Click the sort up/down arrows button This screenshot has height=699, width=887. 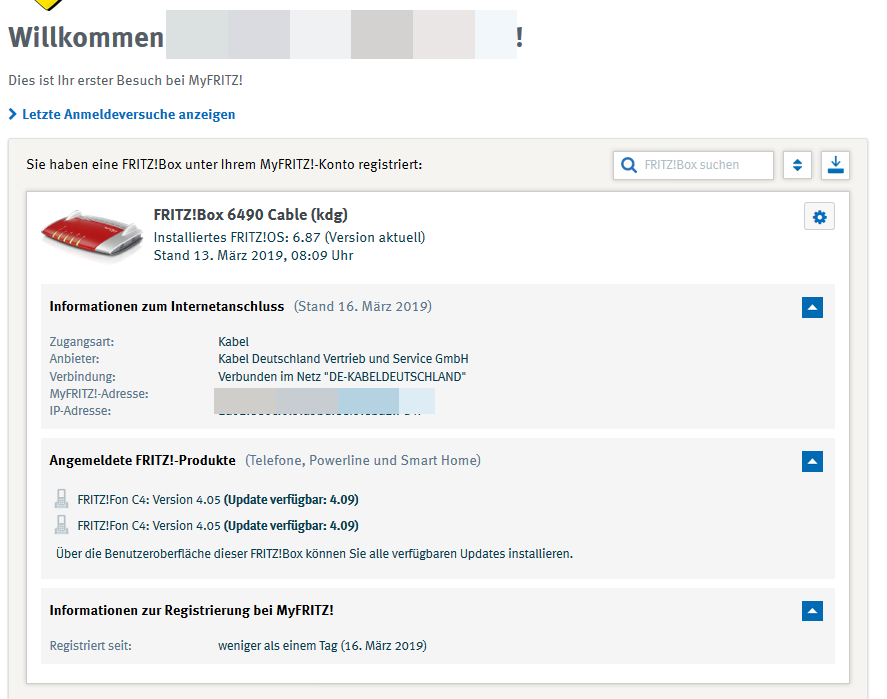pos(796,165)
